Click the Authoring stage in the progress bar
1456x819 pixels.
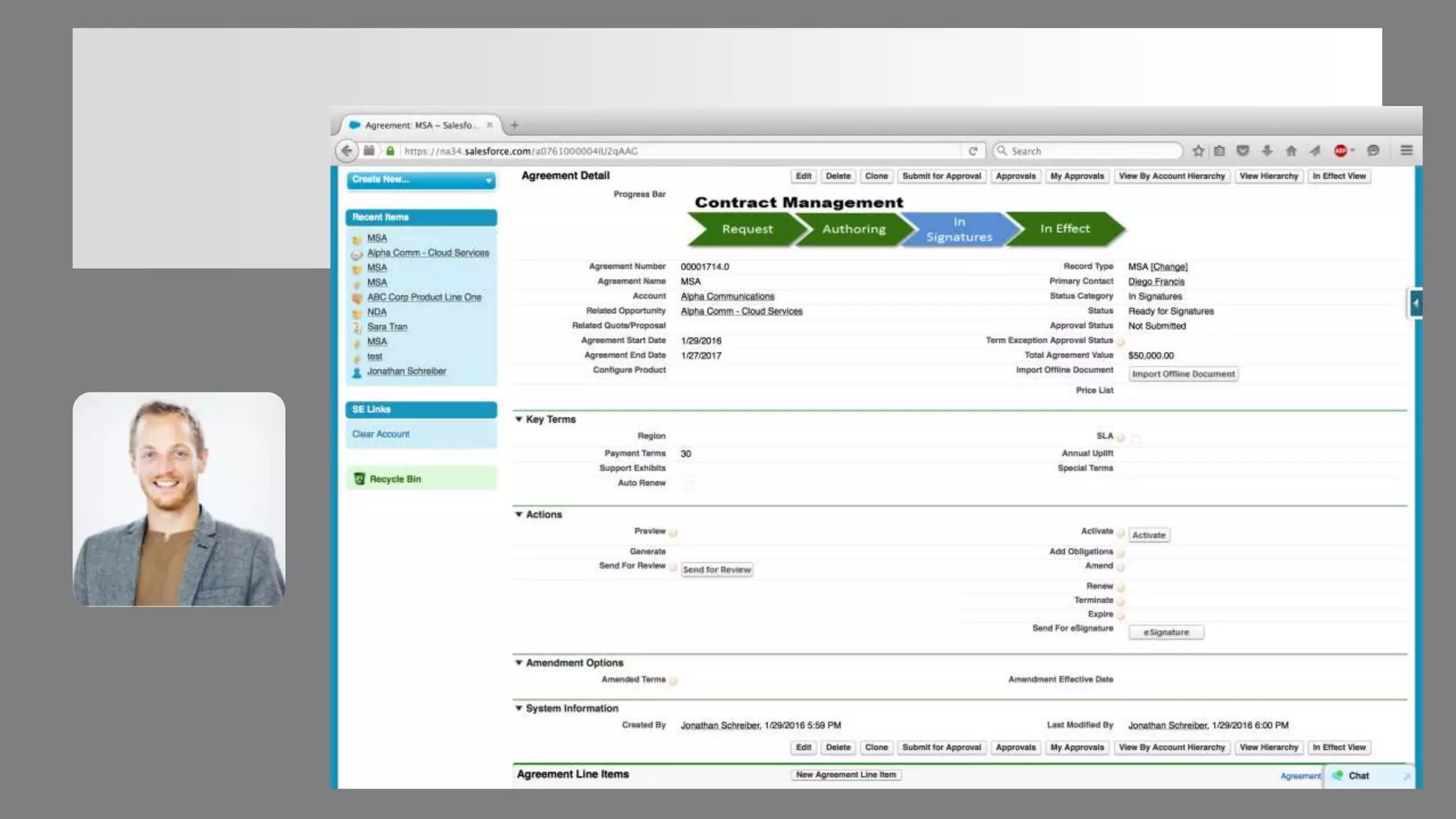[853, 229]
